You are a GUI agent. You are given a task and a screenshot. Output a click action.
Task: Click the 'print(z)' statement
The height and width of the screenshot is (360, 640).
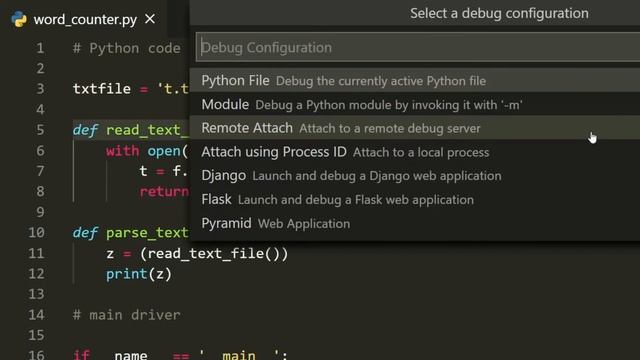(x=139, y=273)
